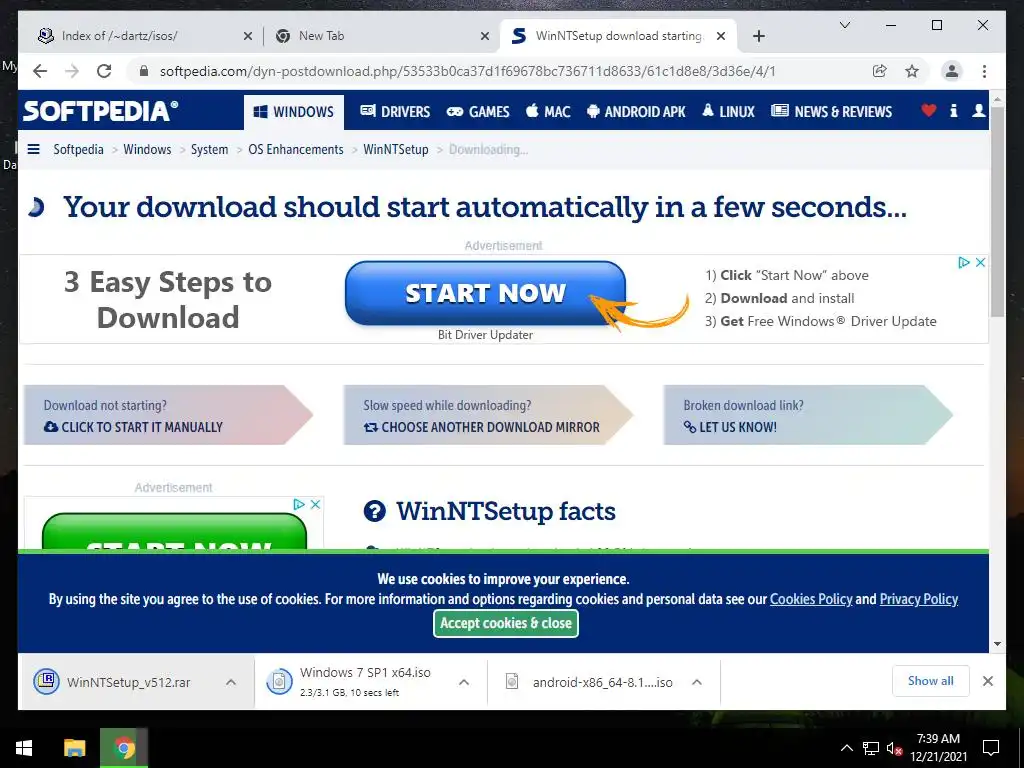Open the ANDROID APK section

[x=636, y=112]
